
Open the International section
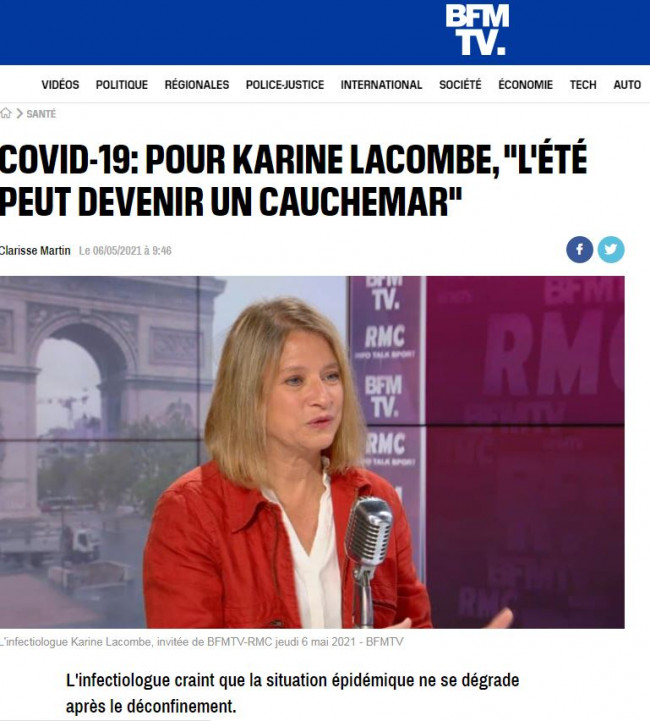[381, 85]
